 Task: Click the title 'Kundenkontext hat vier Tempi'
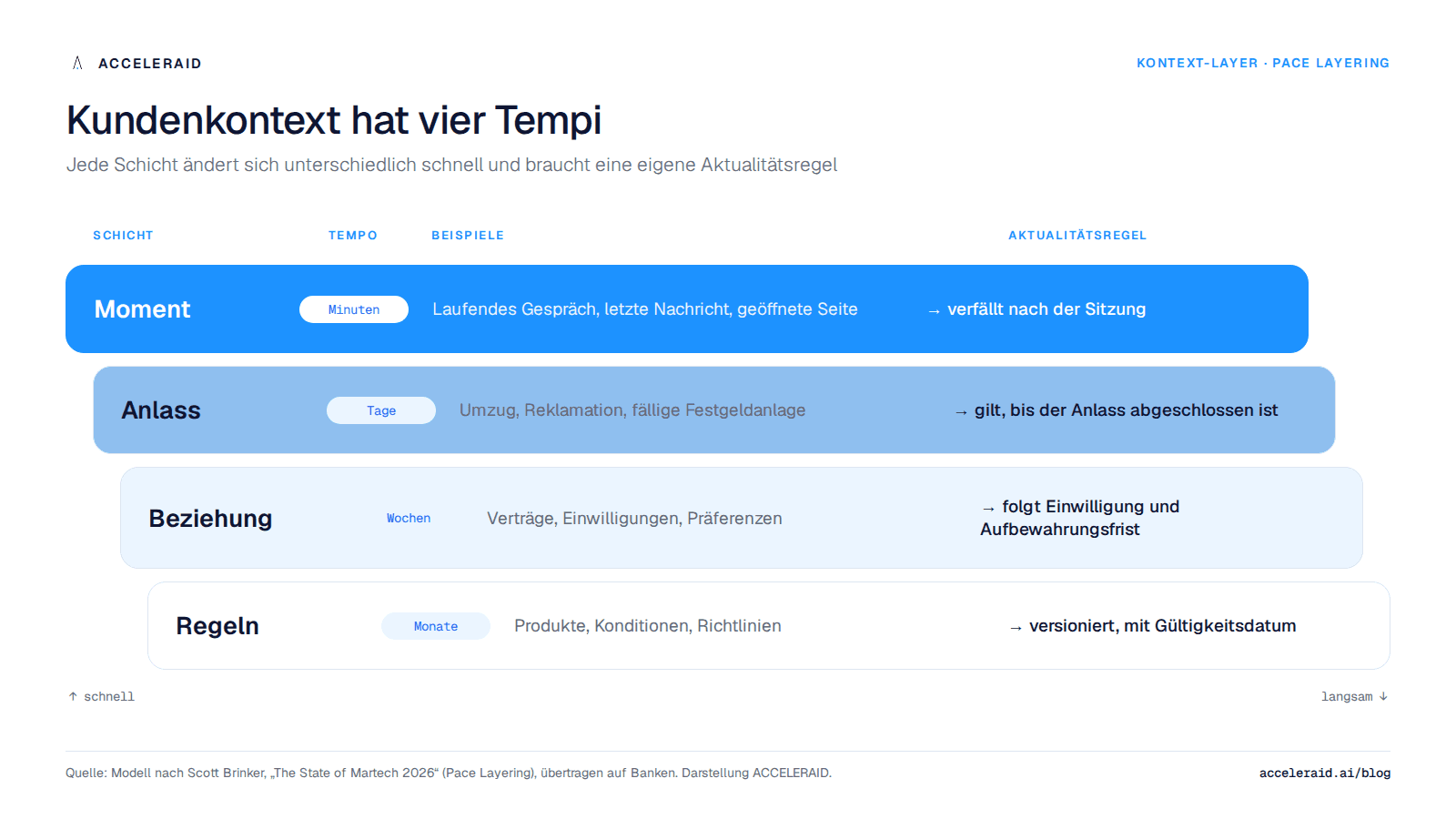(x=334, y=120)
